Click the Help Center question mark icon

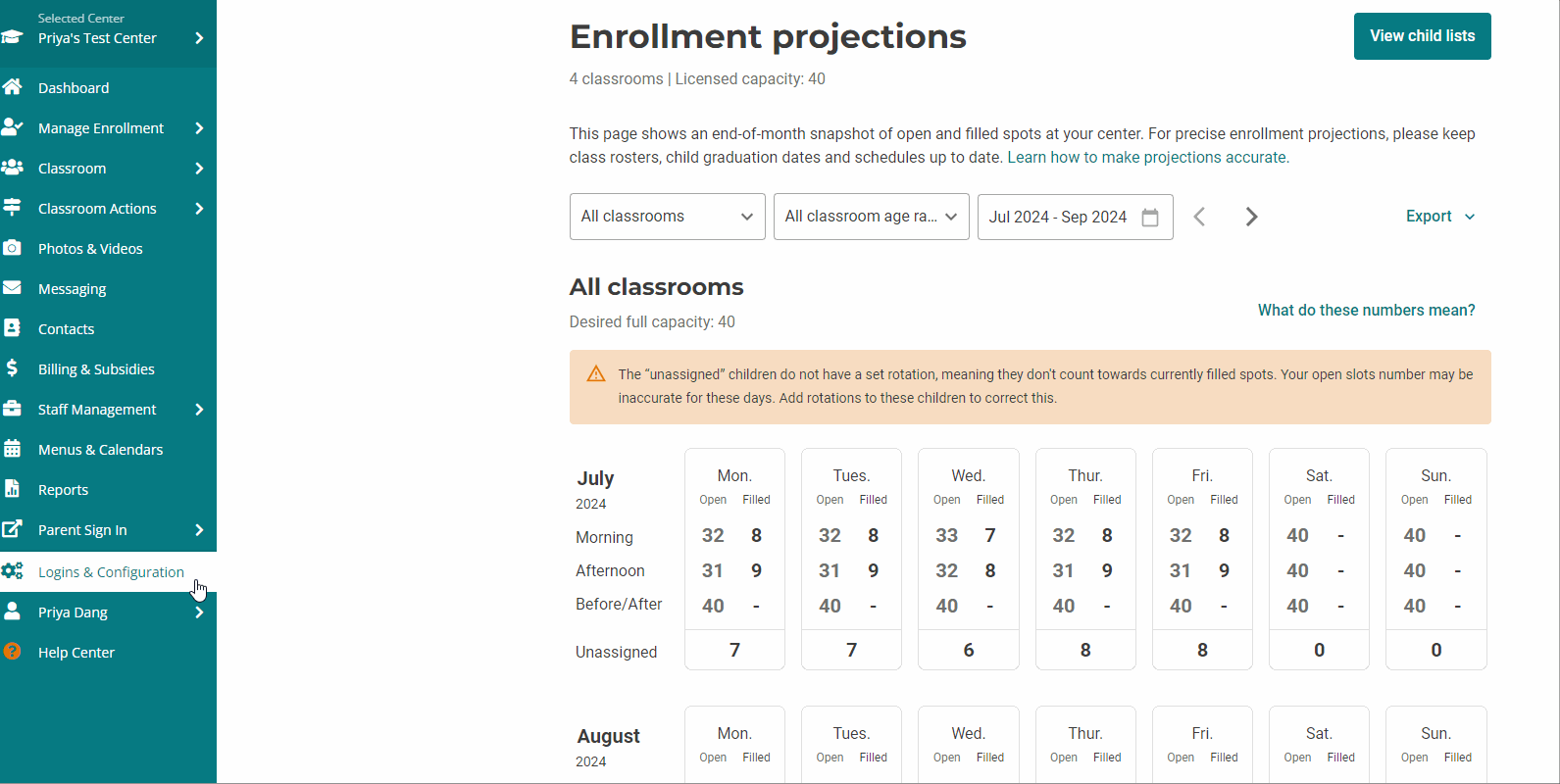click(12, 652)
